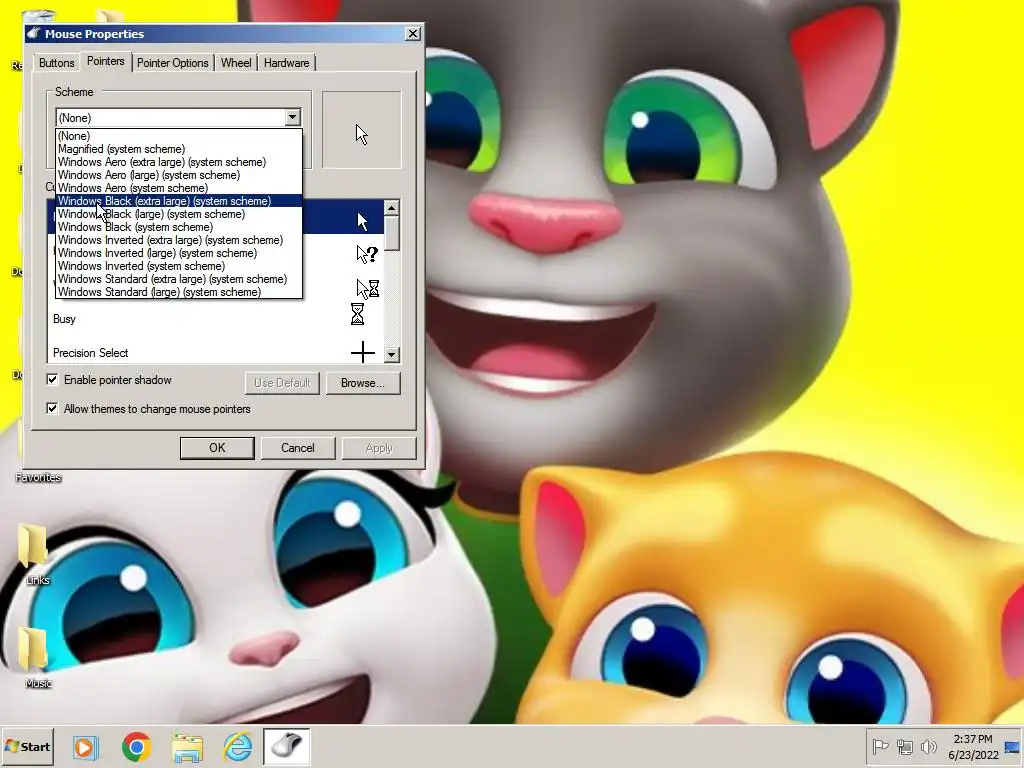Switch to the Buttons tab
Image resolution: width=1024 pixels, height=768 pixels.
[56, 63]
